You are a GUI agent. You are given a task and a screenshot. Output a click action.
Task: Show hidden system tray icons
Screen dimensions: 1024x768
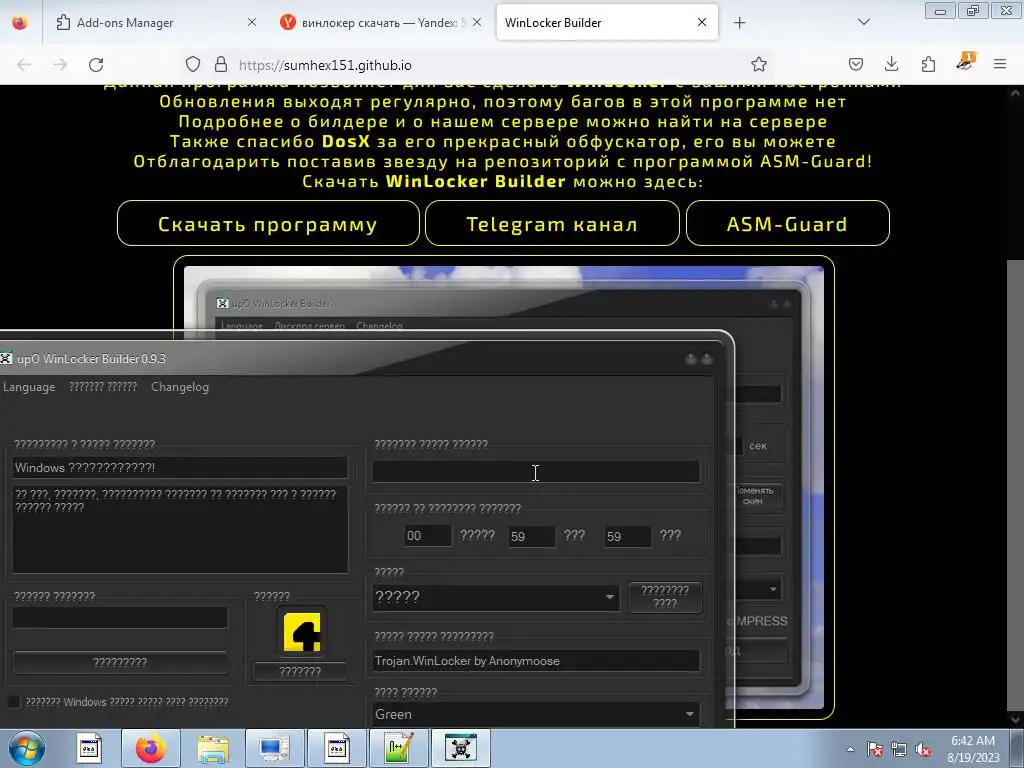click(x=850, y=749)
